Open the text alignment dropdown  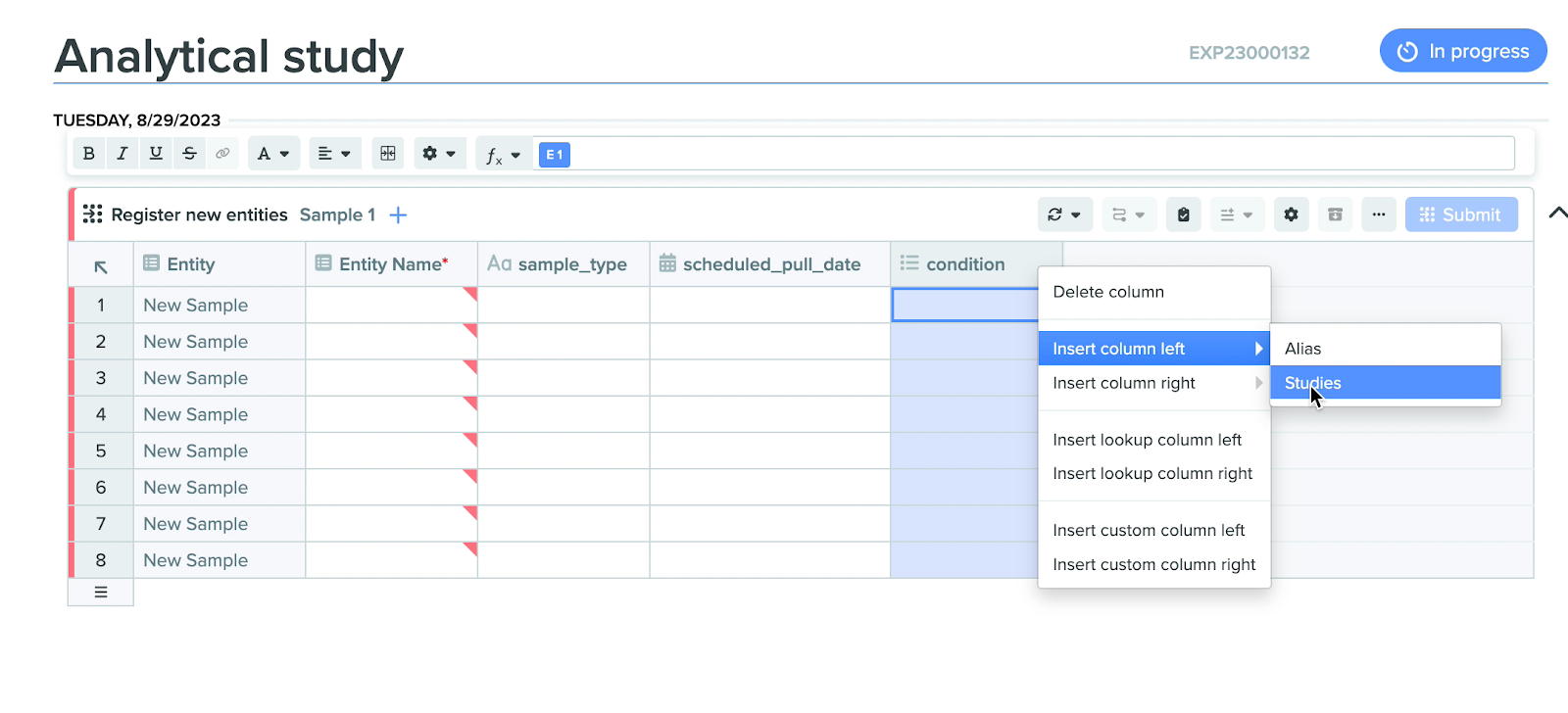334,154
